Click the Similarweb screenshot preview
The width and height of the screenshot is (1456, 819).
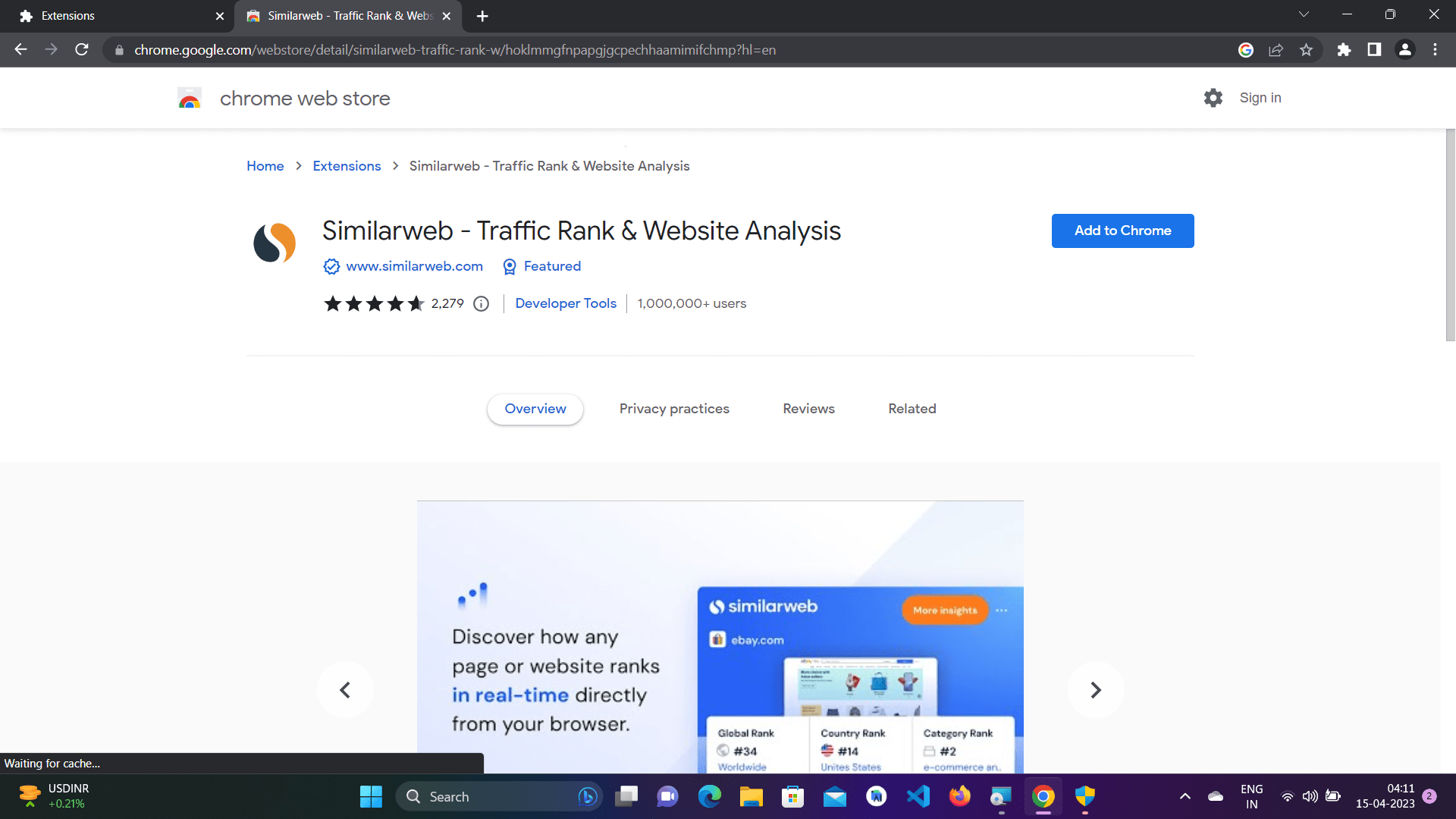tap(720, 637)
